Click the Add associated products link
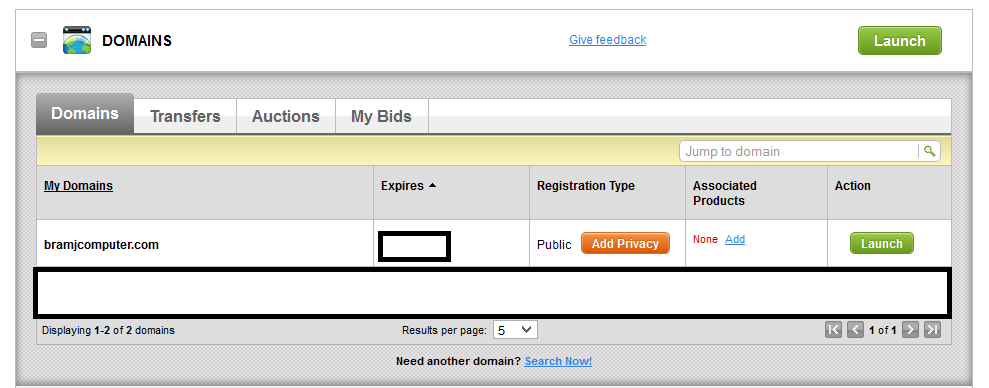 pyautogui.click(x=735, y=239)
